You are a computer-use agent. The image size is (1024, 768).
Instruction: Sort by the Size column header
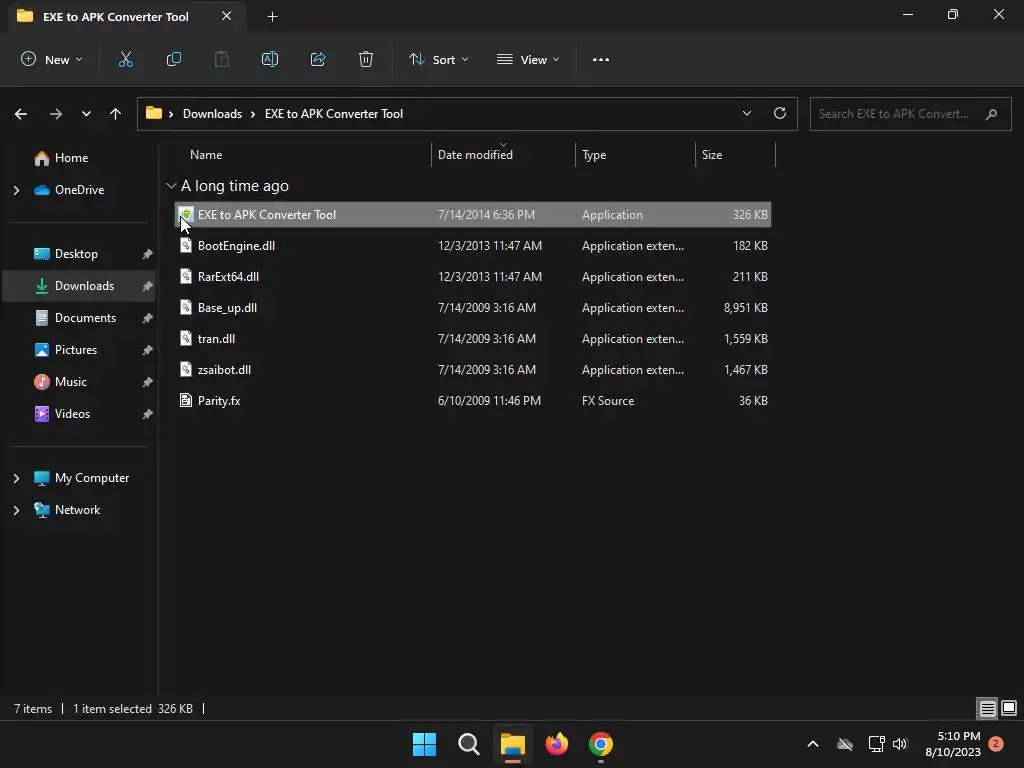(x=712, y=155)
